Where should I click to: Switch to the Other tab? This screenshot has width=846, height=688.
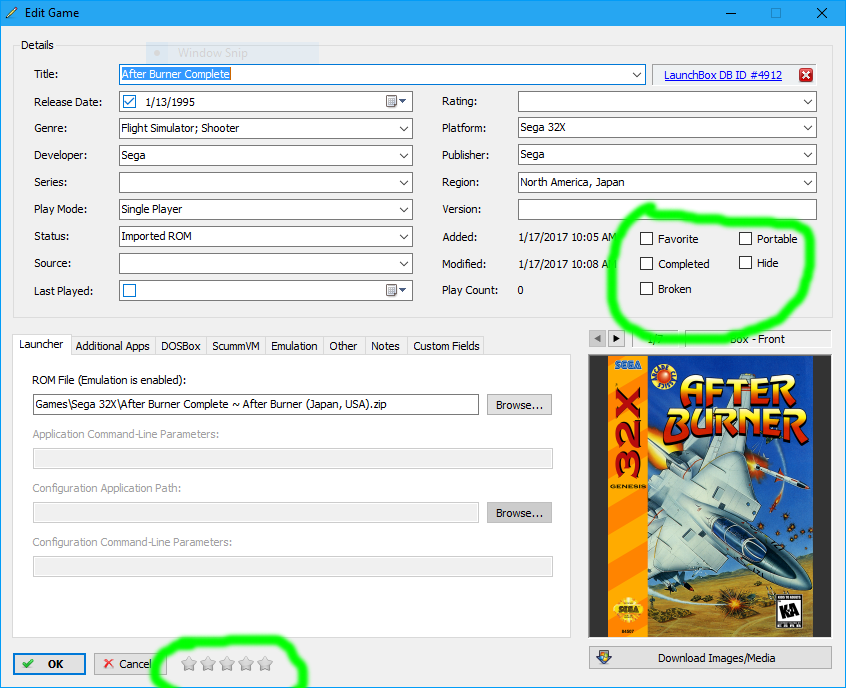click(343, 346)
